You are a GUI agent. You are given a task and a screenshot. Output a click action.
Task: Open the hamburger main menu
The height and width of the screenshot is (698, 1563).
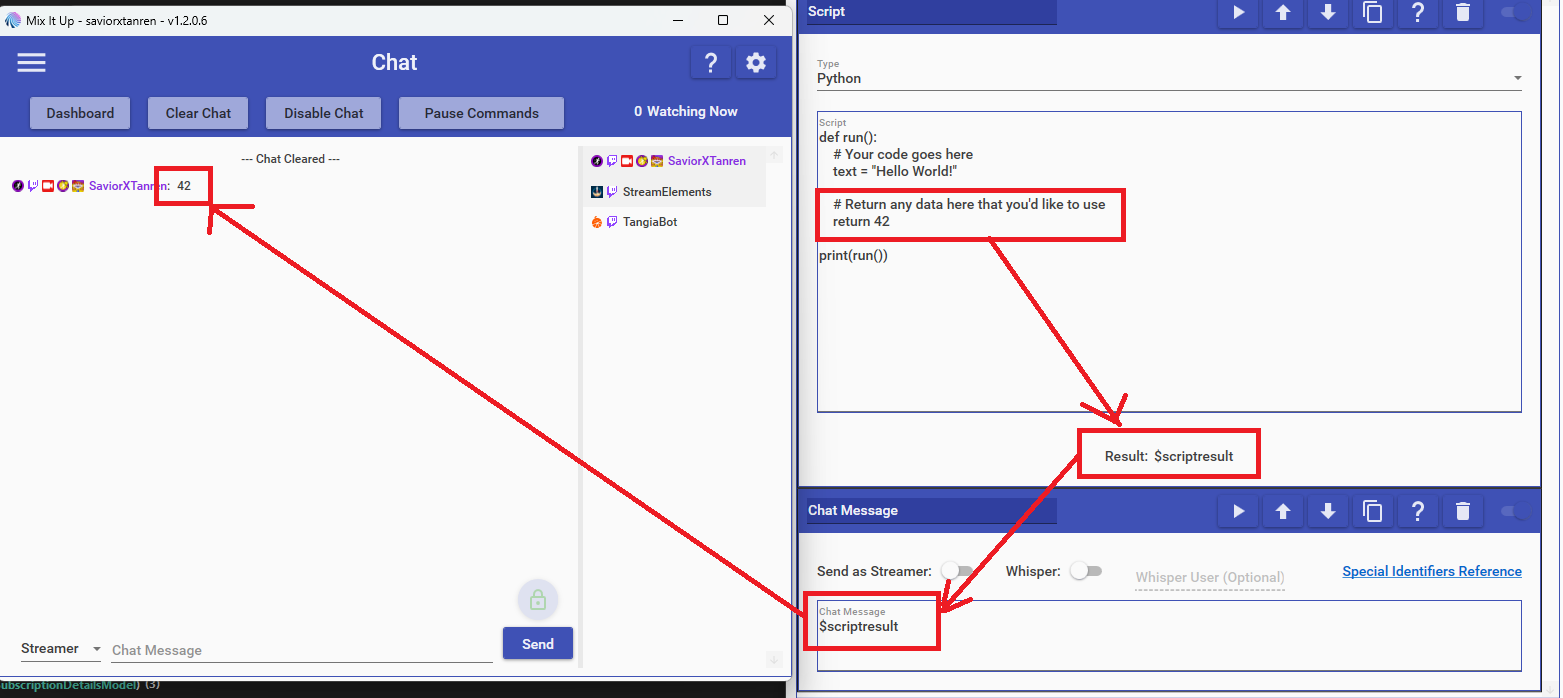pos(31,63)
